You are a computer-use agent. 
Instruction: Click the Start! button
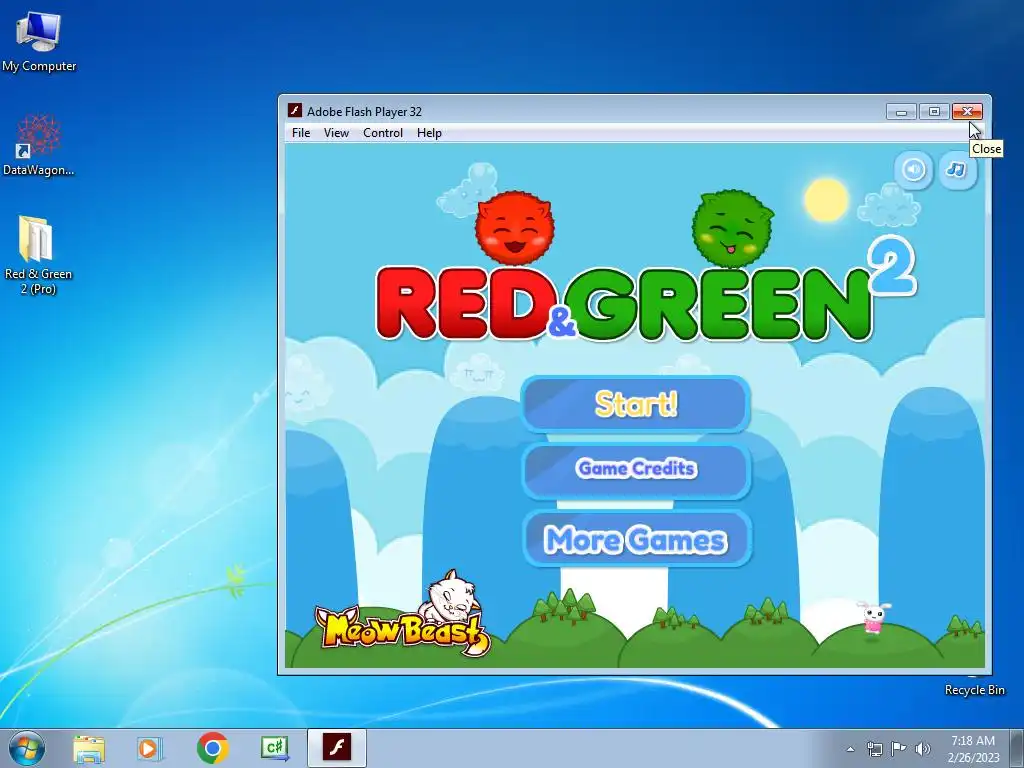coord(635,404)
